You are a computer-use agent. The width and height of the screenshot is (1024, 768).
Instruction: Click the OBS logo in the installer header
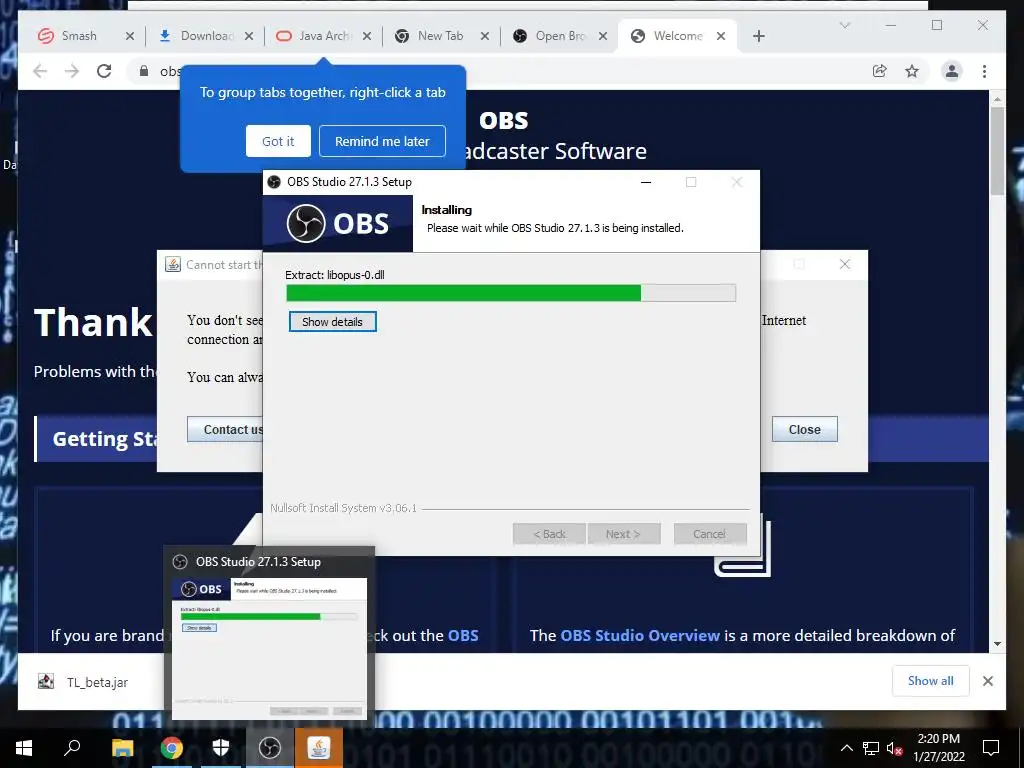pyautogui.click(x=338, y=223)
